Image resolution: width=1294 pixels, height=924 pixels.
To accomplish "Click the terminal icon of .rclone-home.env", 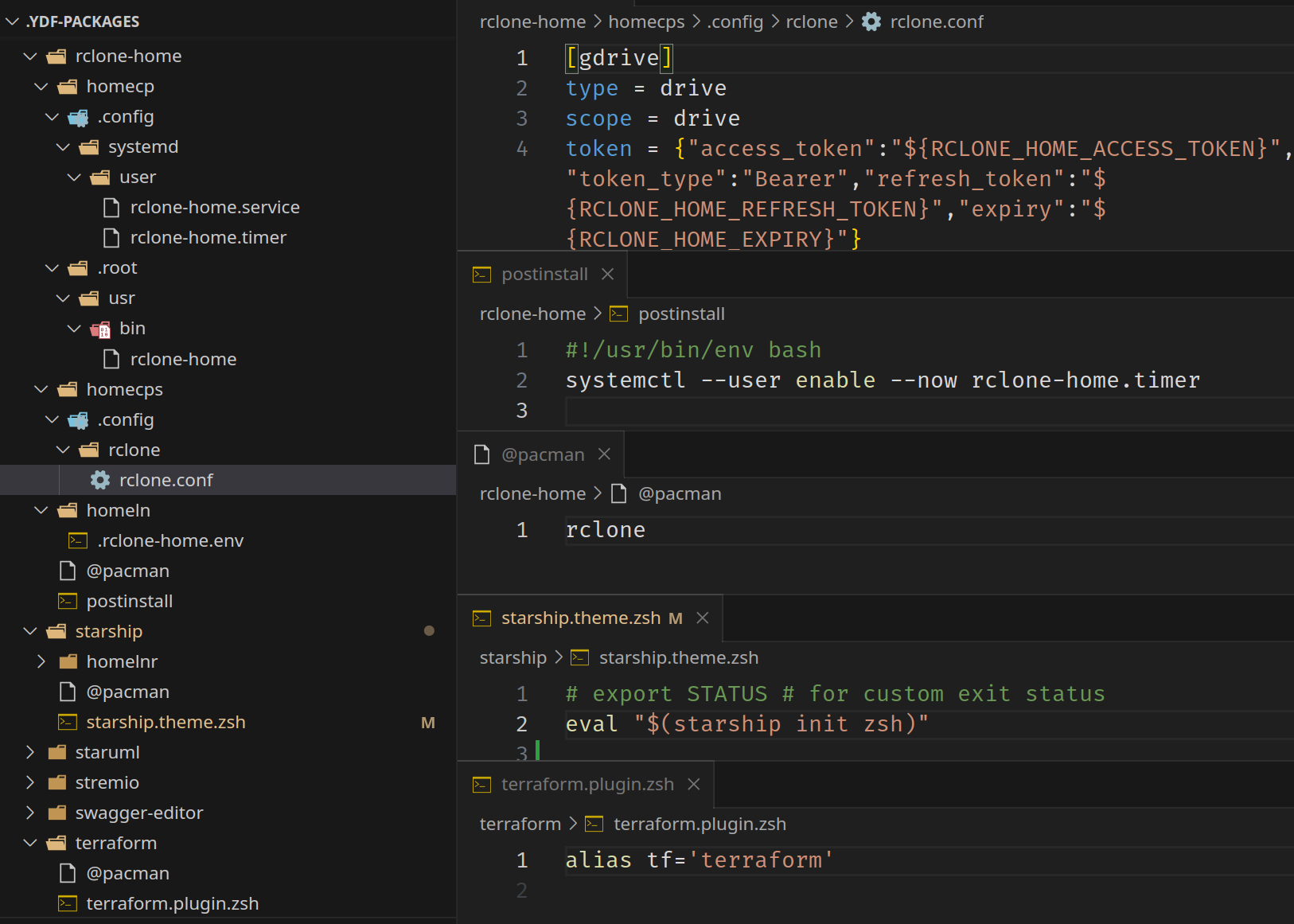I will [x=78, y=540].
